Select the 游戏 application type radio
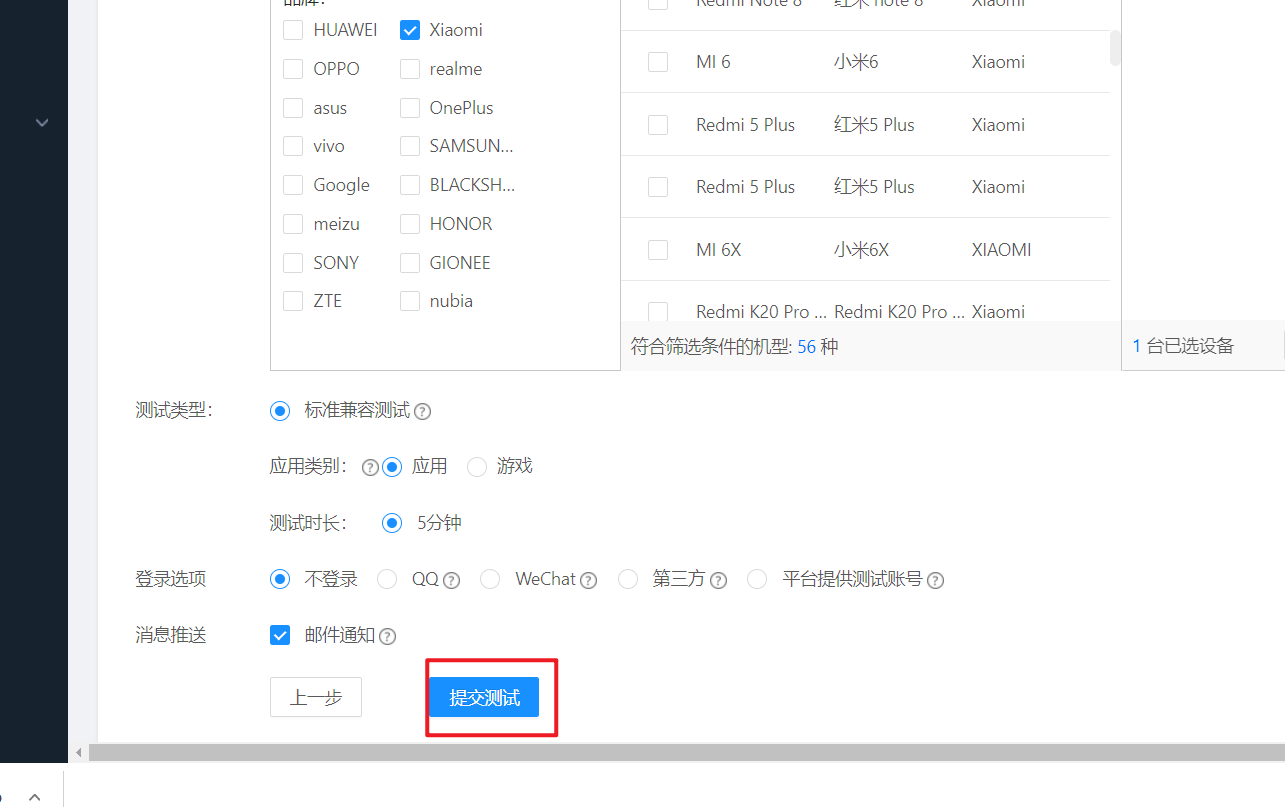The width and height of the screenshot is (1285, 807). [477, 467]
